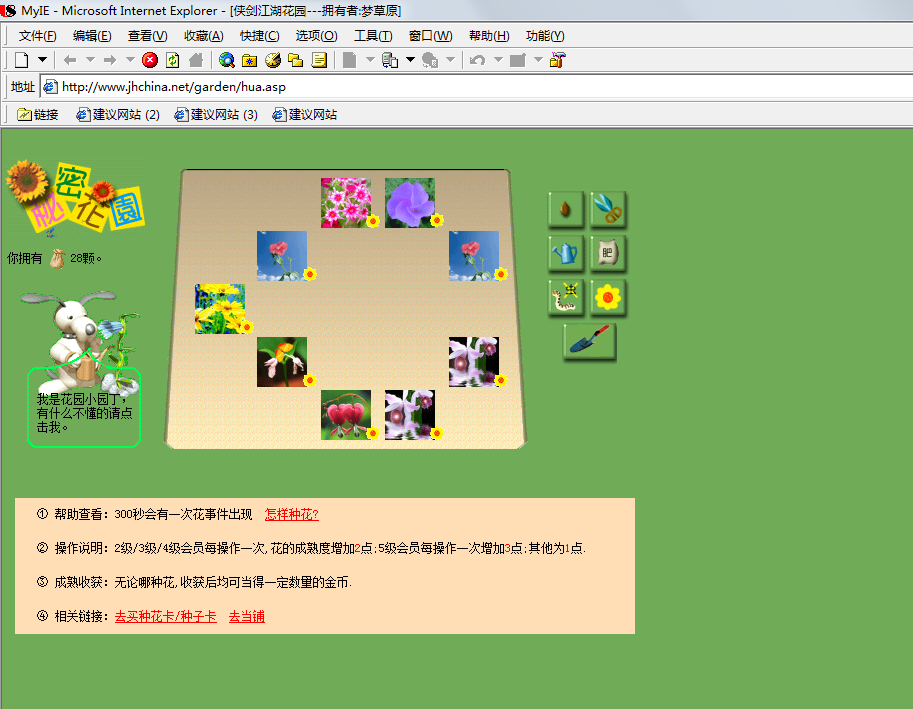Click the greyed-out globe toolbar icon

tap(430, 60)
